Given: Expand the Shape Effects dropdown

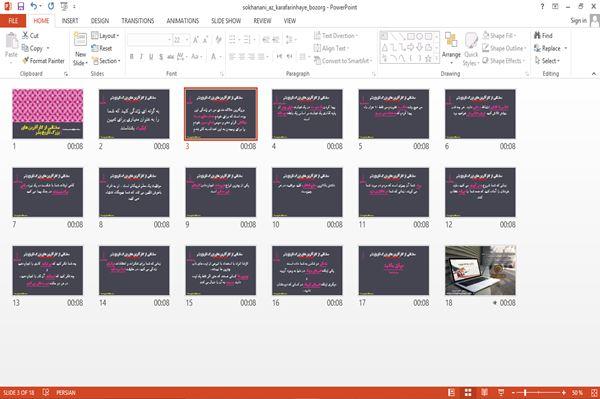Looking at the screenshot, I should pos(503,61).
